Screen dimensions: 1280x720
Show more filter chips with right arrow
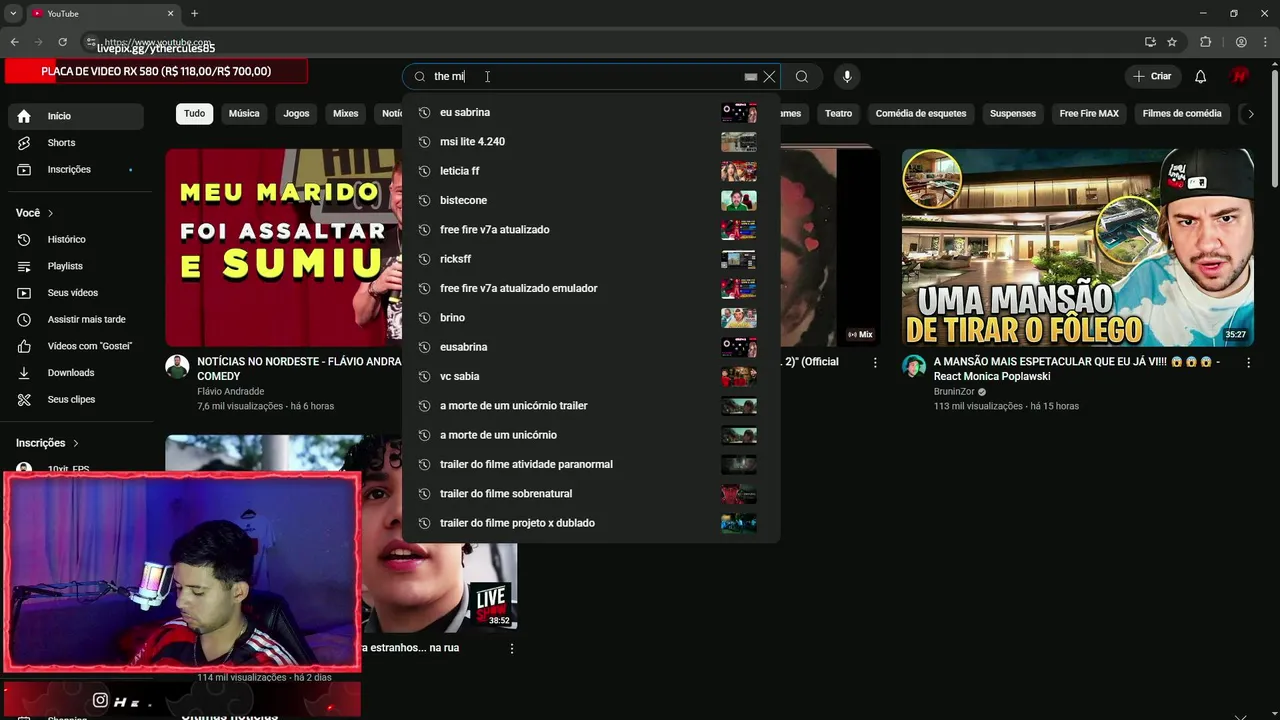(x=1250, y=113)
